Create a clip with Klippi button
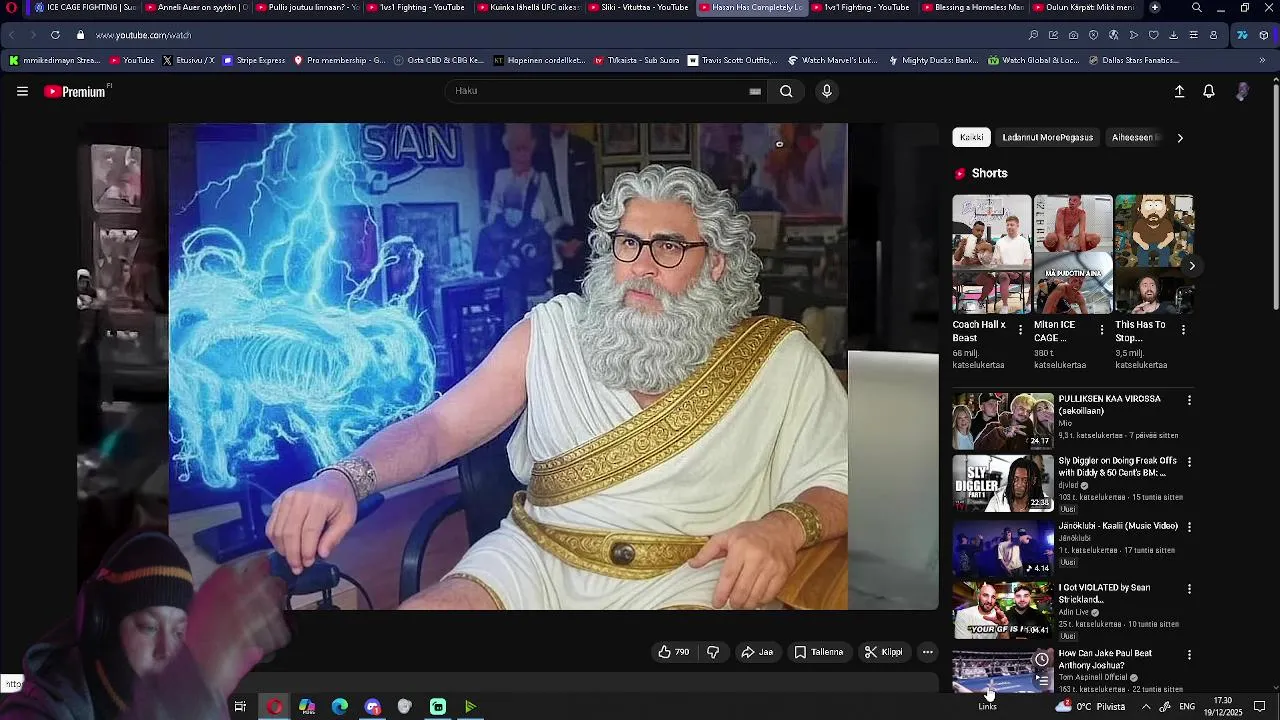Screen dimensions: 1280x720 click(x=883, y=652)
